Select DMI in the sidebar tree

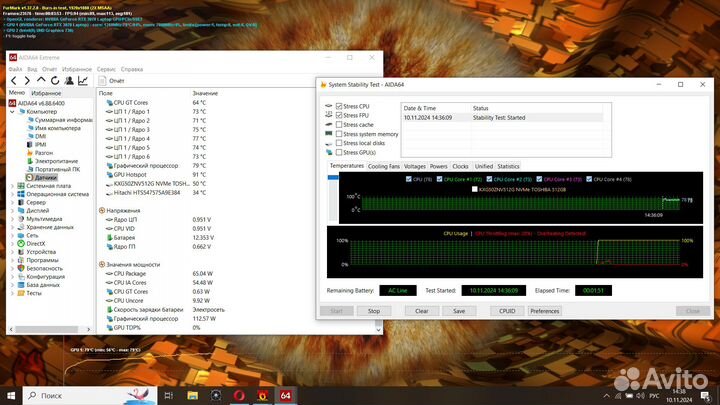[40, 136]
